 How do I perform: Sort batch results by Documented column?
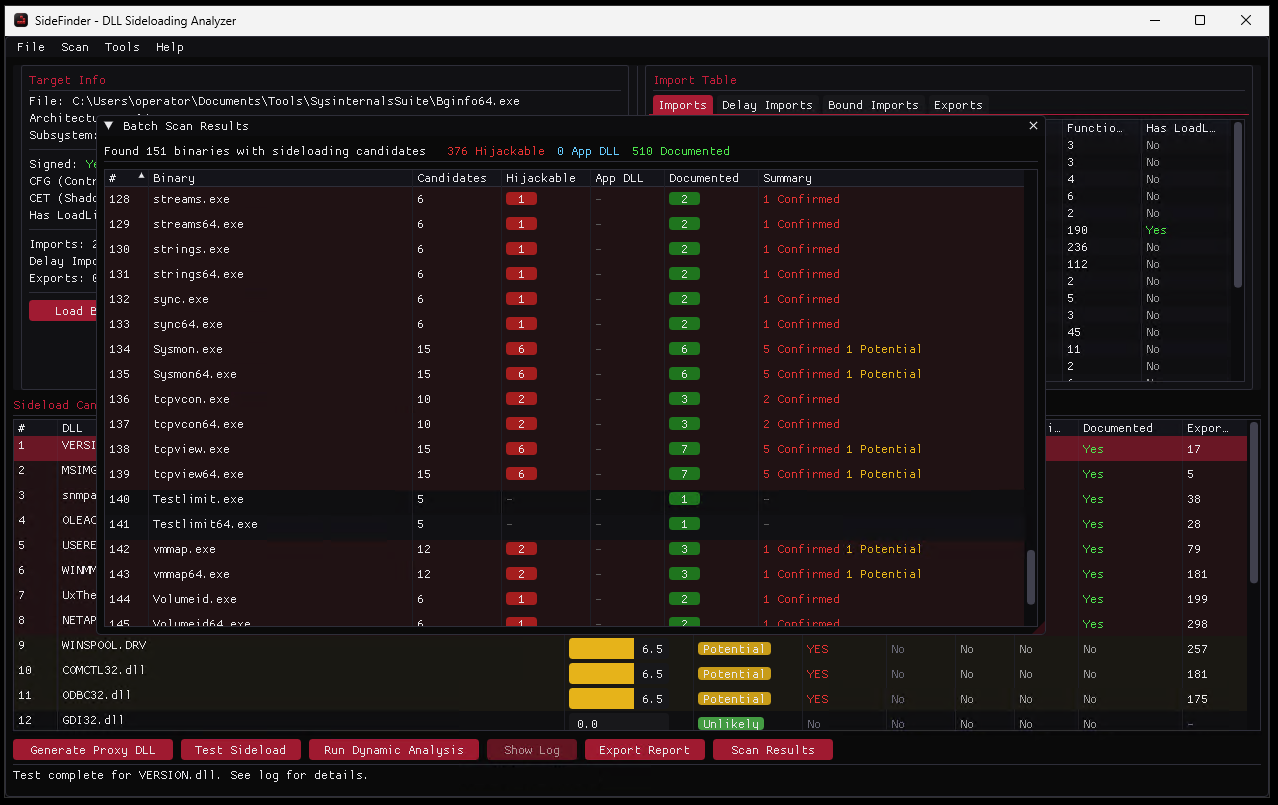tap(709, 178)
